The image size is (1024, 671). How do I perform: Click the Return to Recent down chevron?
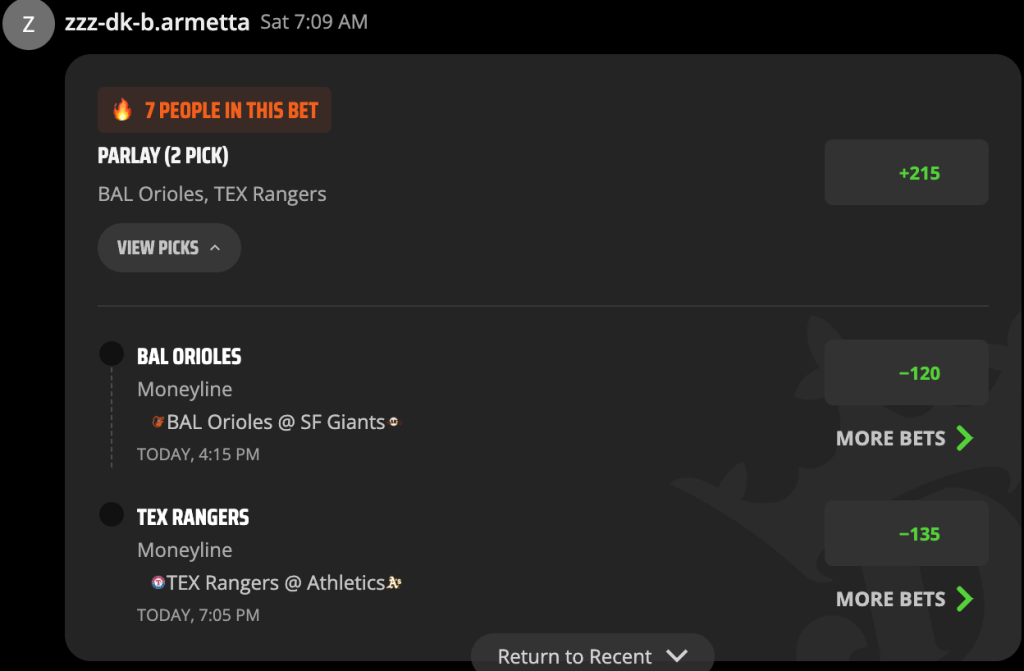tap(677, 655)
